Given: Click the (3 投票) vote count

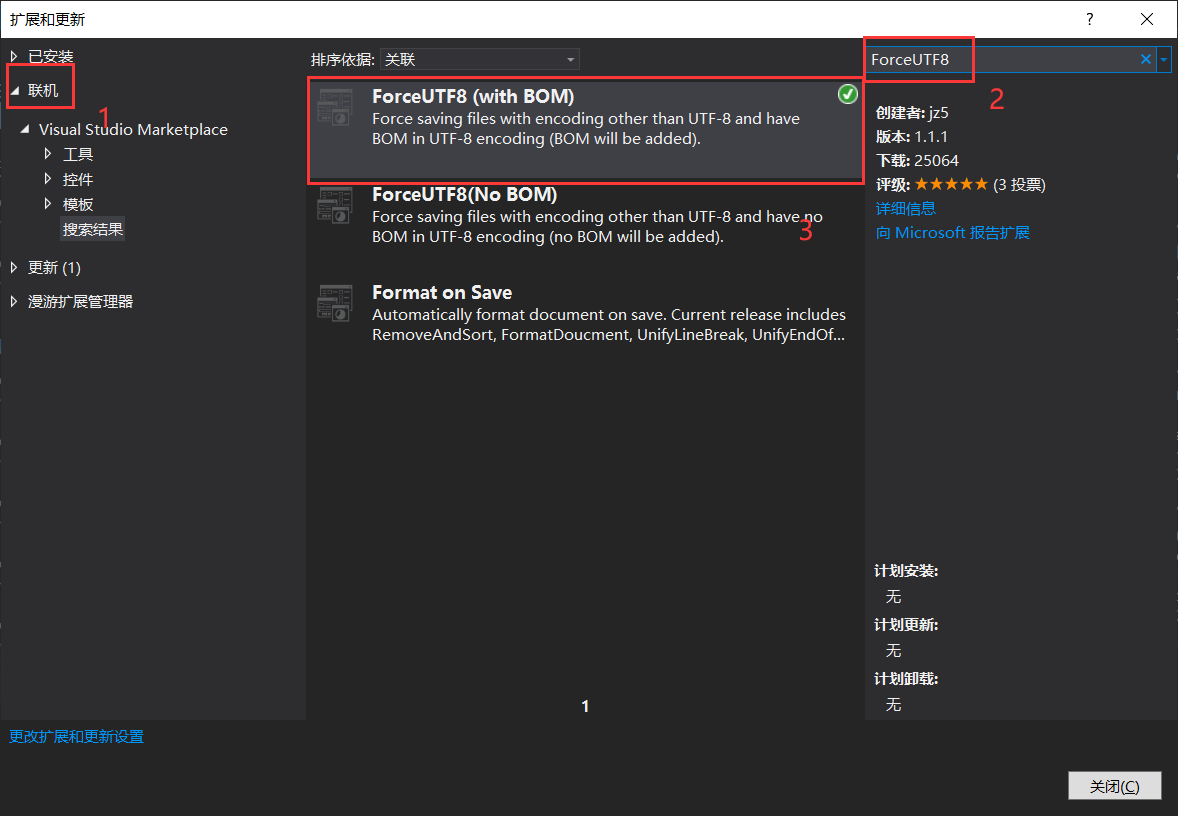Looking at the screenshot, I should coord(1019,184).
